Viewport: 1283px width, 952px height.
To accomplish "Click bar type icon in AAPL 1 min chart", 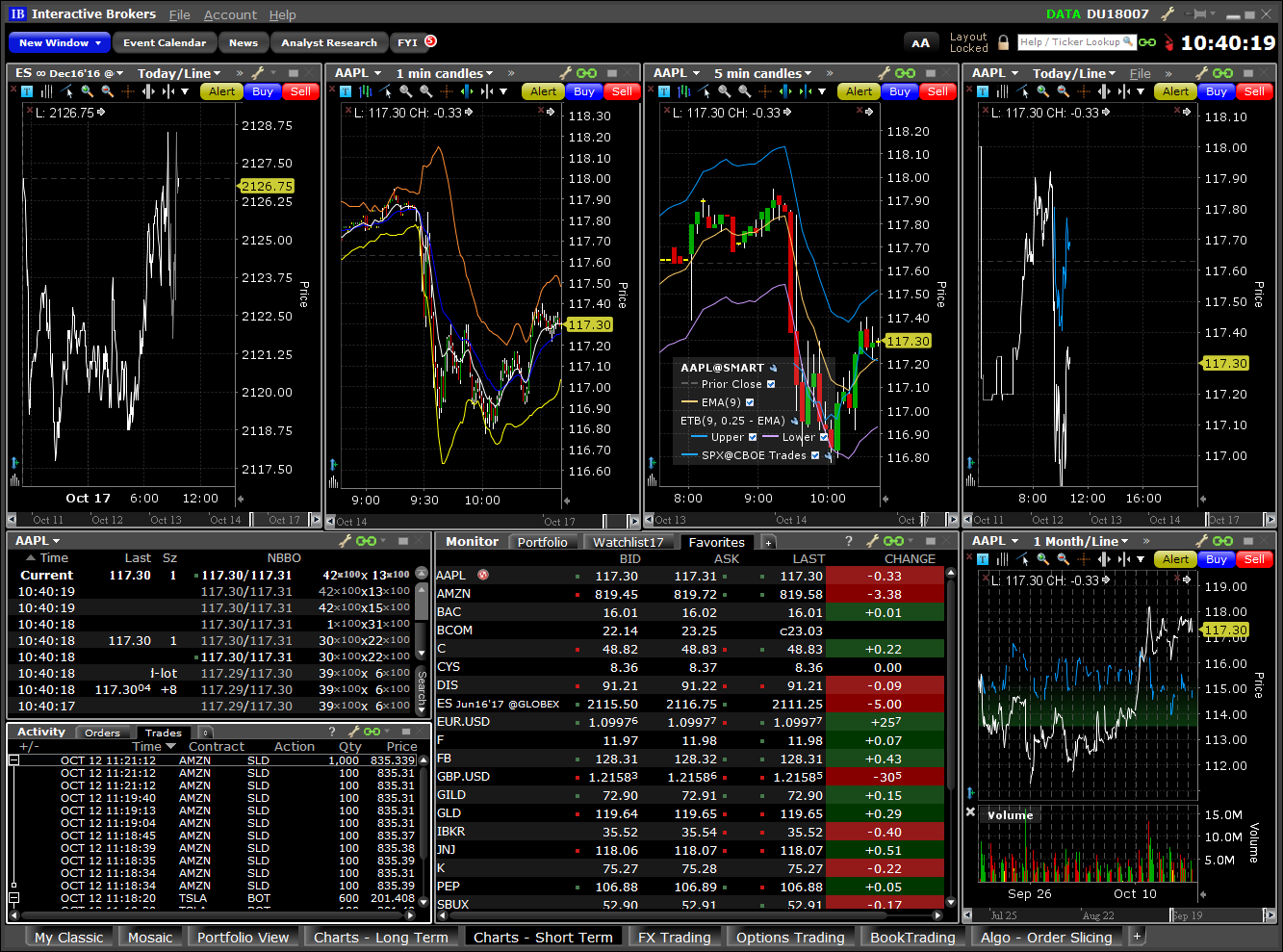I will click(x=365, y=91).
